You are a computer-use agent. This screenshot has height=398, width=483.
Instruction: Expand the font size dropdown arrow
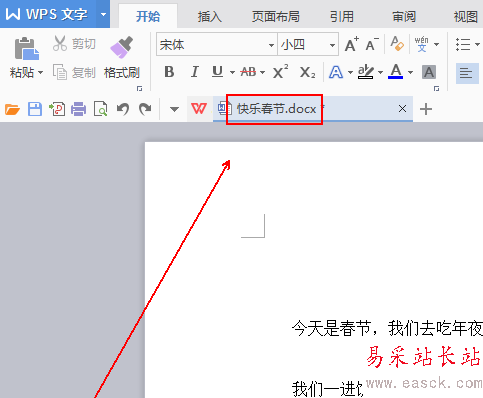pos(332,45)
